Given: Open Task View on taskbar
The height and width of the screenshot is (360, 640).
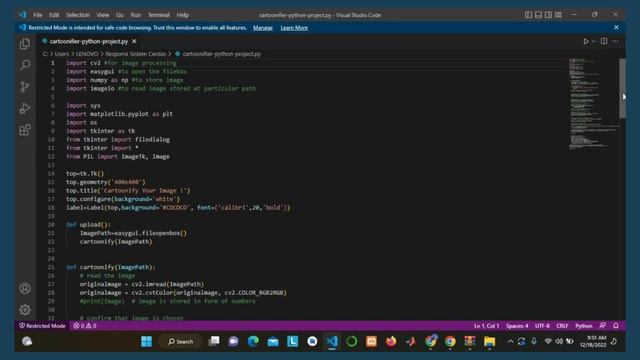Looking at the screenshot, I should 214,341.
